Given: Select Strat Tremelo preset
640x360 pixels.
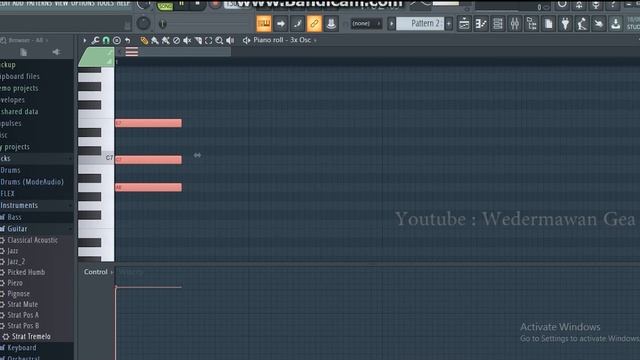Looking at the screenshot, I should click(x=31, y=336).
